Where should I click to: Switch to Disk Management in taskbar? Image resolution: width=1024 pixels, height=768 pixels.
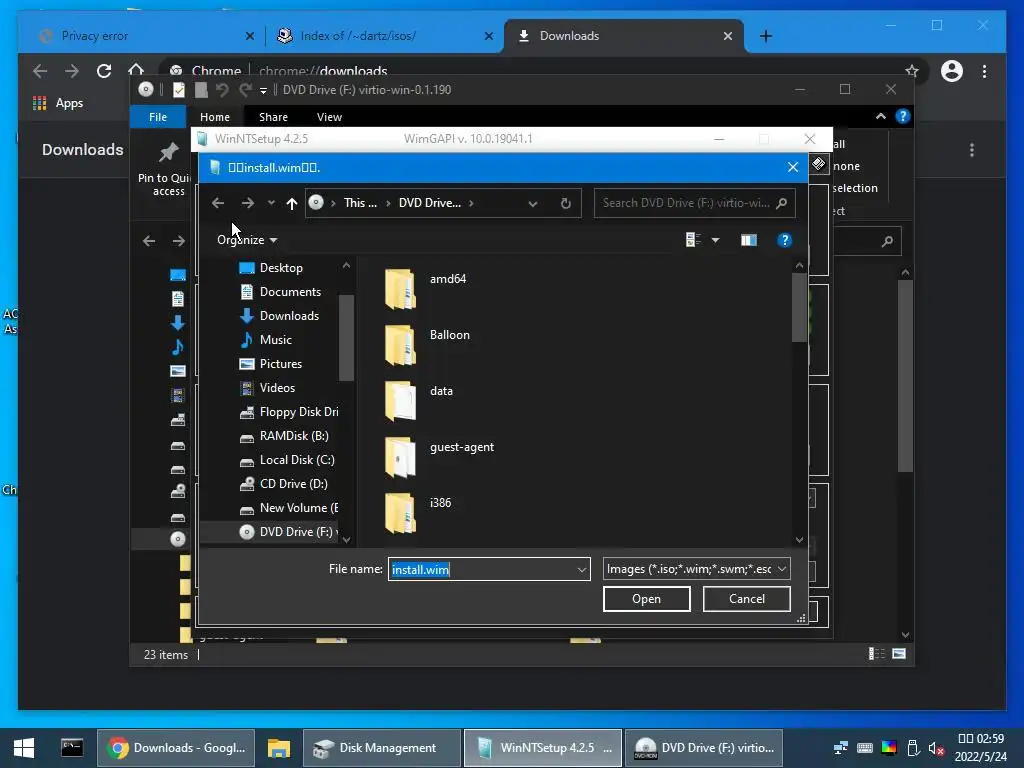coord(382,748)
